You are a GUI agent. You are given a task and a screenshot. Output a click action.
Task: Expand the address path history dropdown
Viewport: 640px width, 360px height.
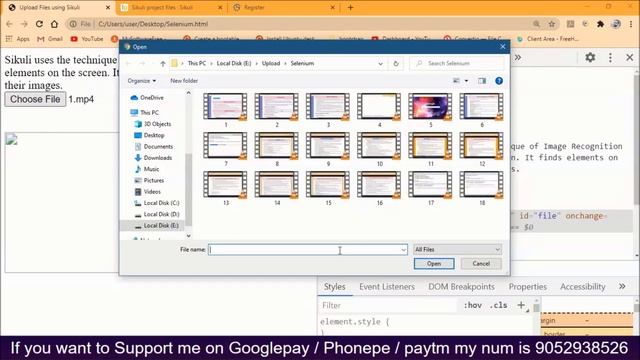tap(380, 64)
